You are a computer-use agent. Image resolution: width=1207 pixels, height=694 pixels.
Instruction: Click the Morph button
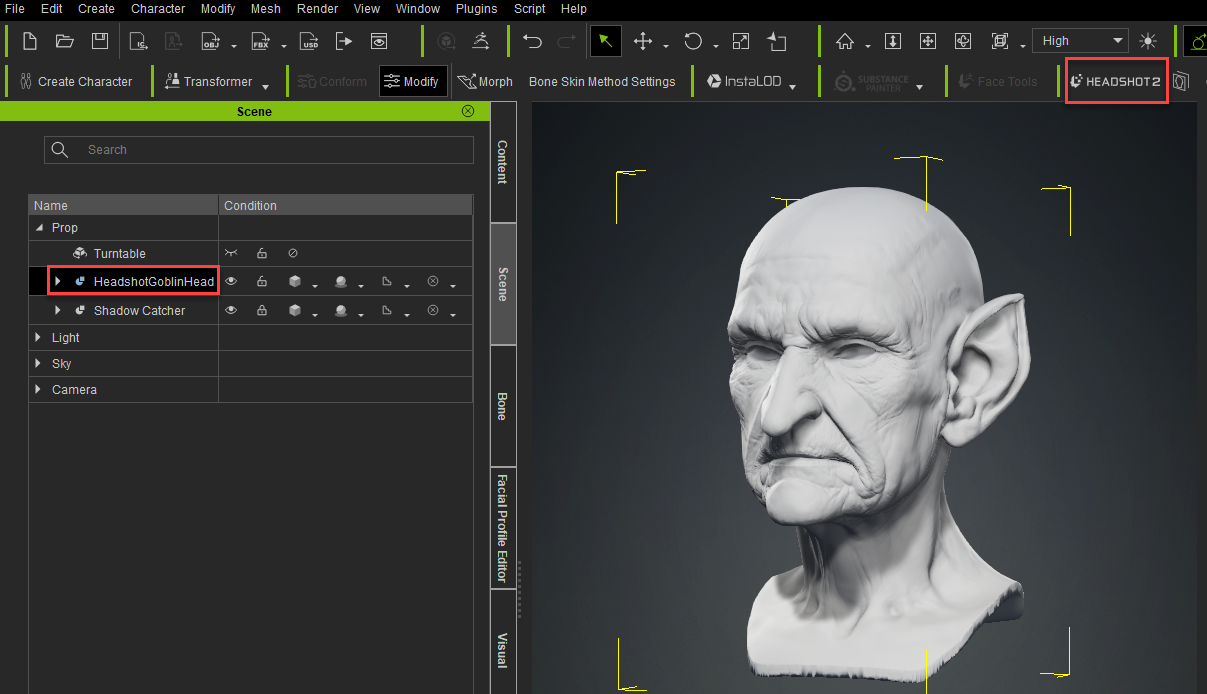click(x=485, y=81)
